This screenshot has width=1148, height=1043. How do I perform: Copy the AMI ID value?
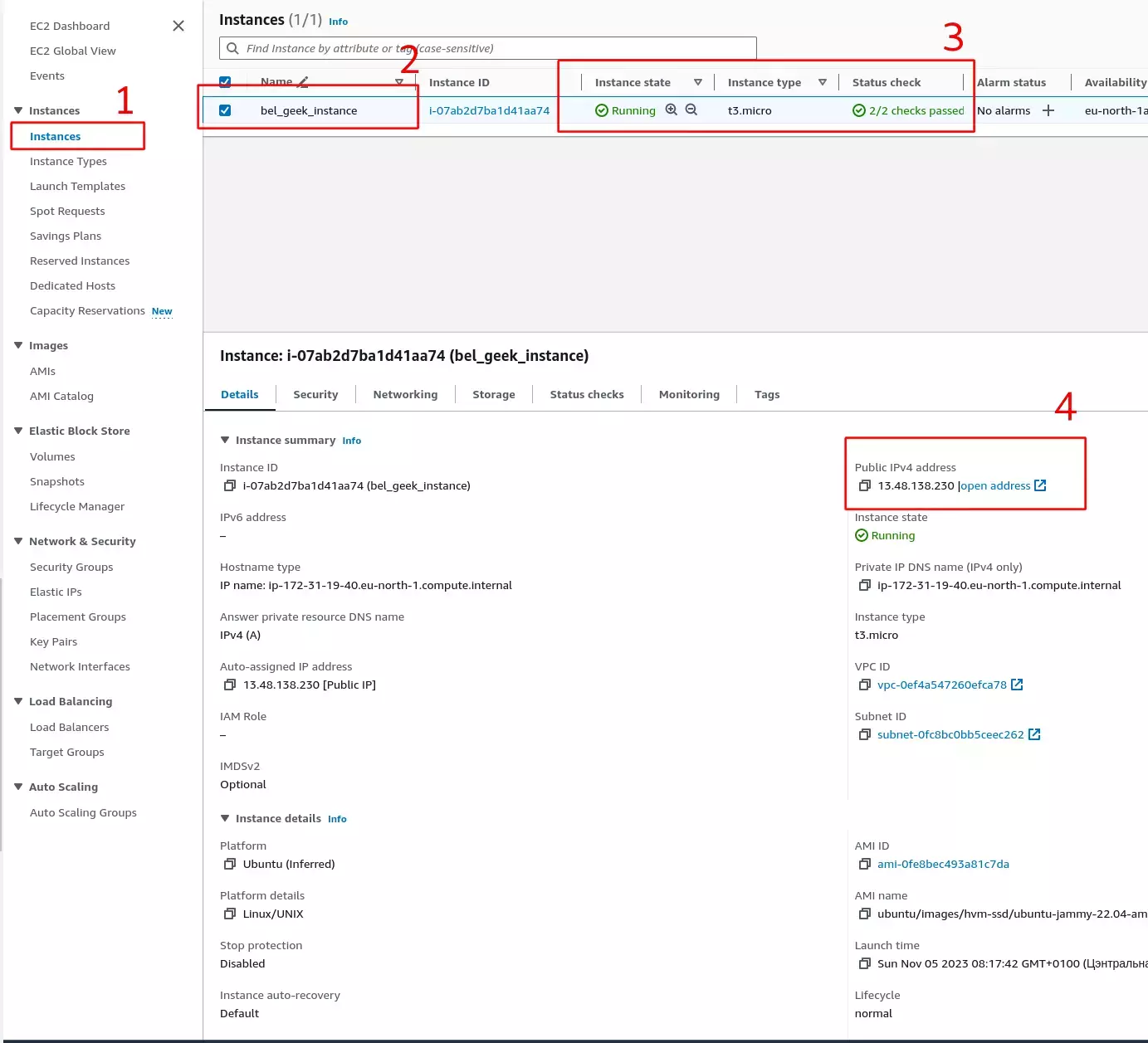pyautogui.click(x=865, y=864)
